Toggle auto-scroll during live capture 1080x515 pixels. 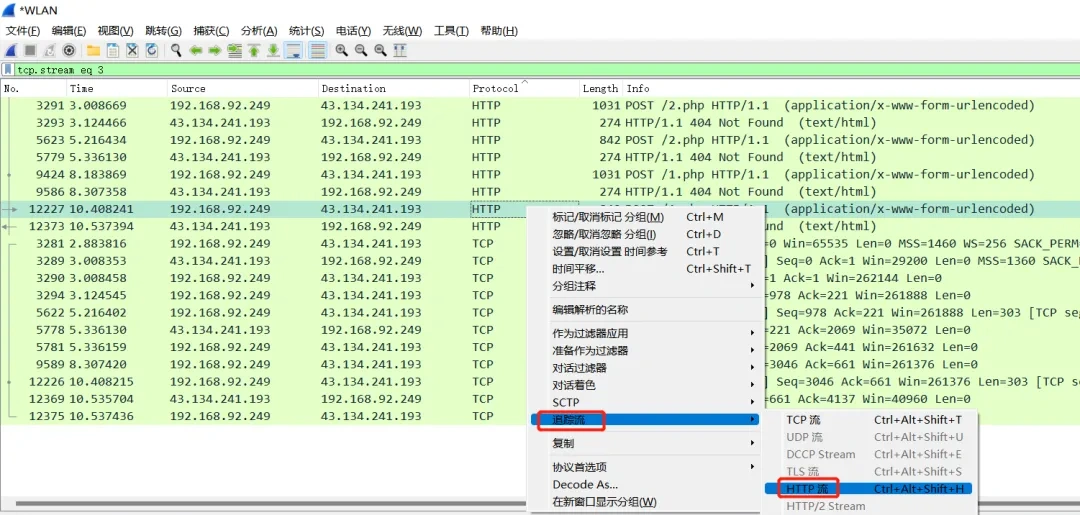(x=294, y=50)
